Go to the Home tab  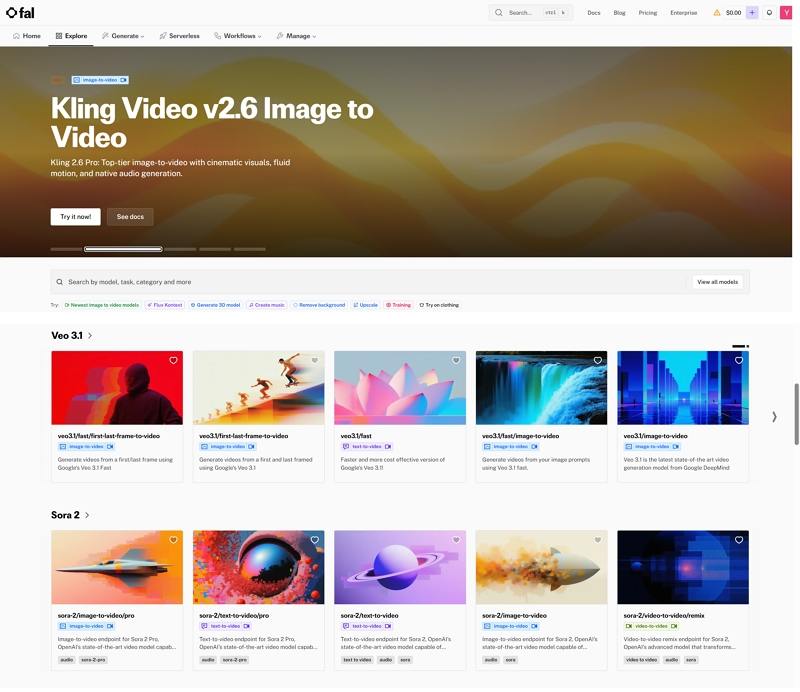[27, 36]
